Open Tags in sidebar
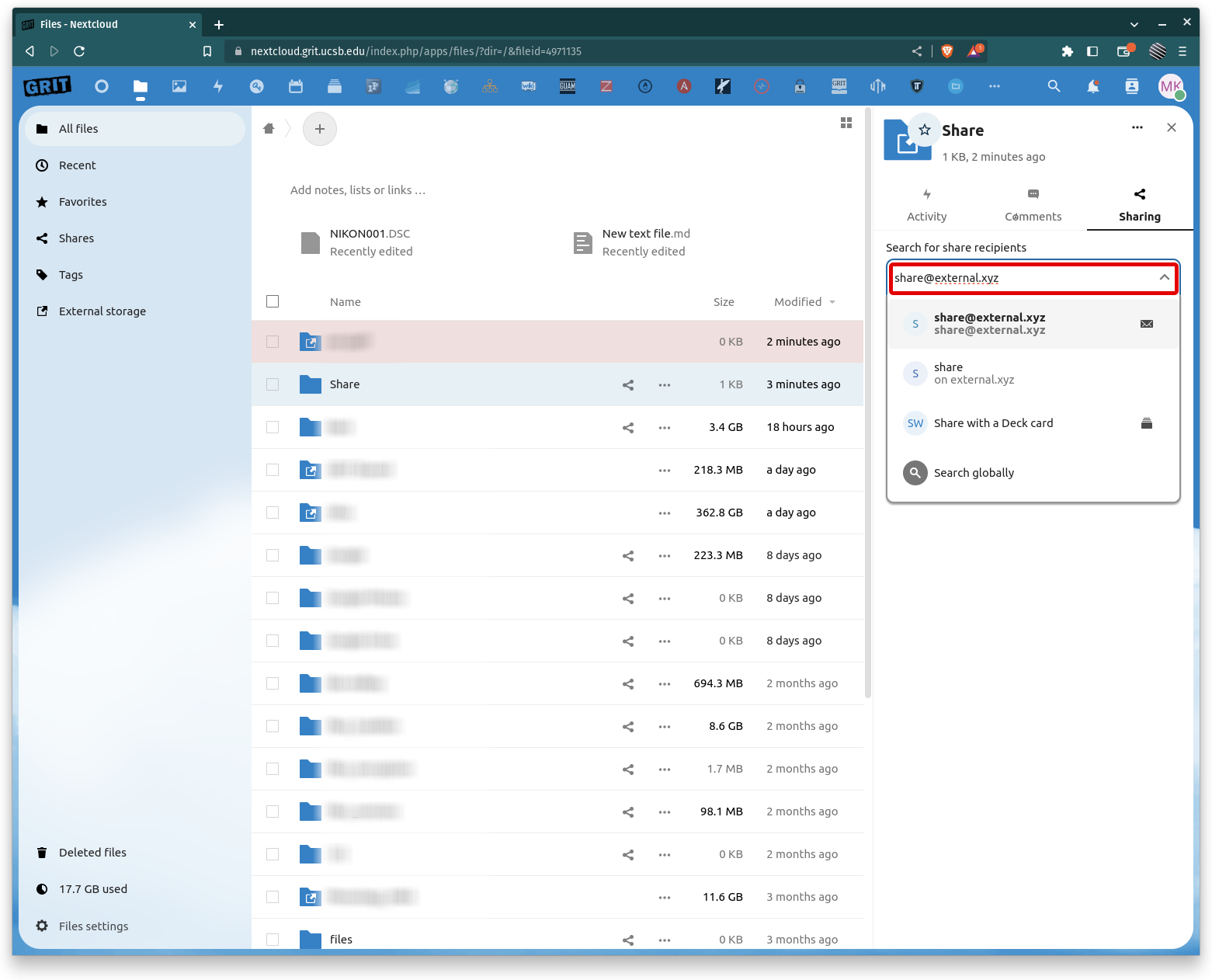The image size is (1212, 980). 135,275
